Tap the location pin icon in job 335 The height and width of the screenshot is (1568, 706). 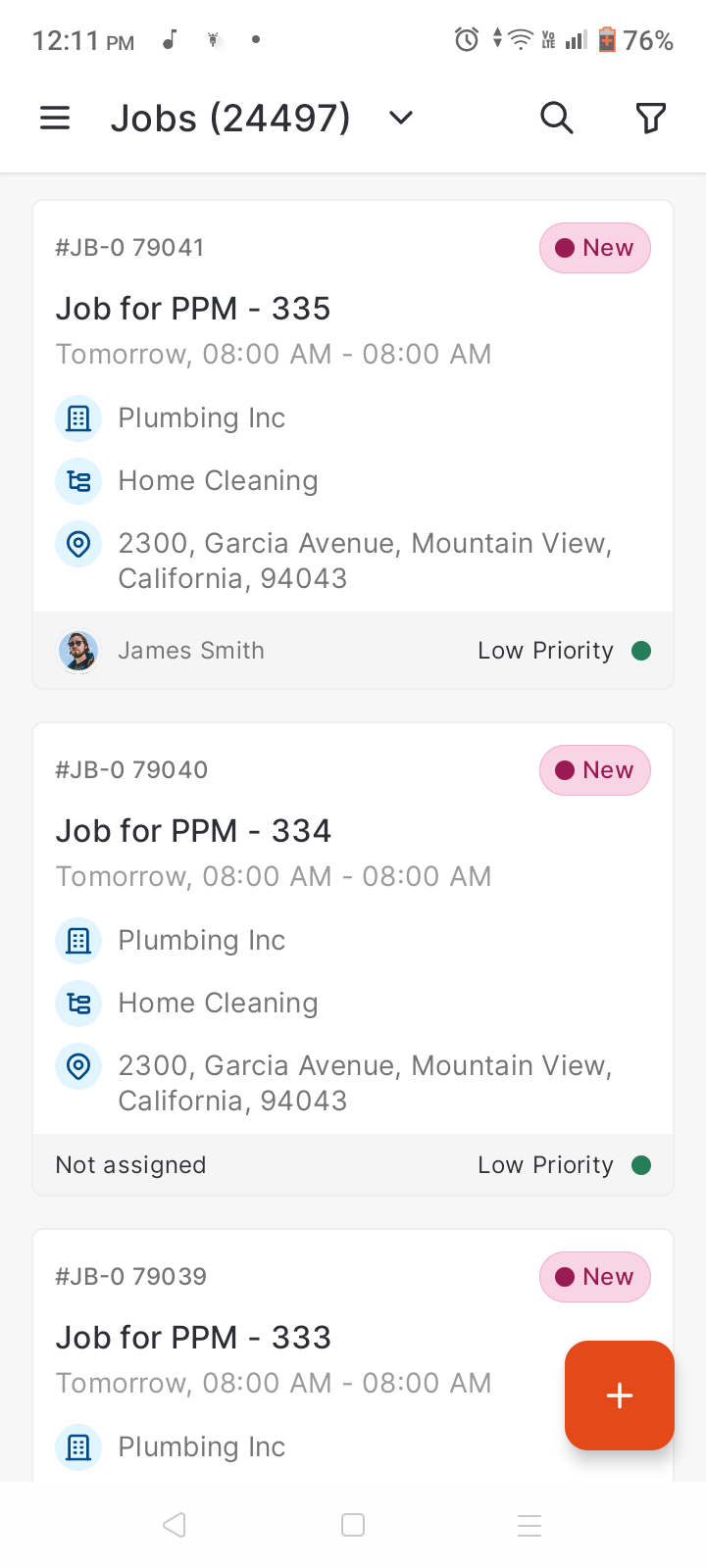click(78, 544)
